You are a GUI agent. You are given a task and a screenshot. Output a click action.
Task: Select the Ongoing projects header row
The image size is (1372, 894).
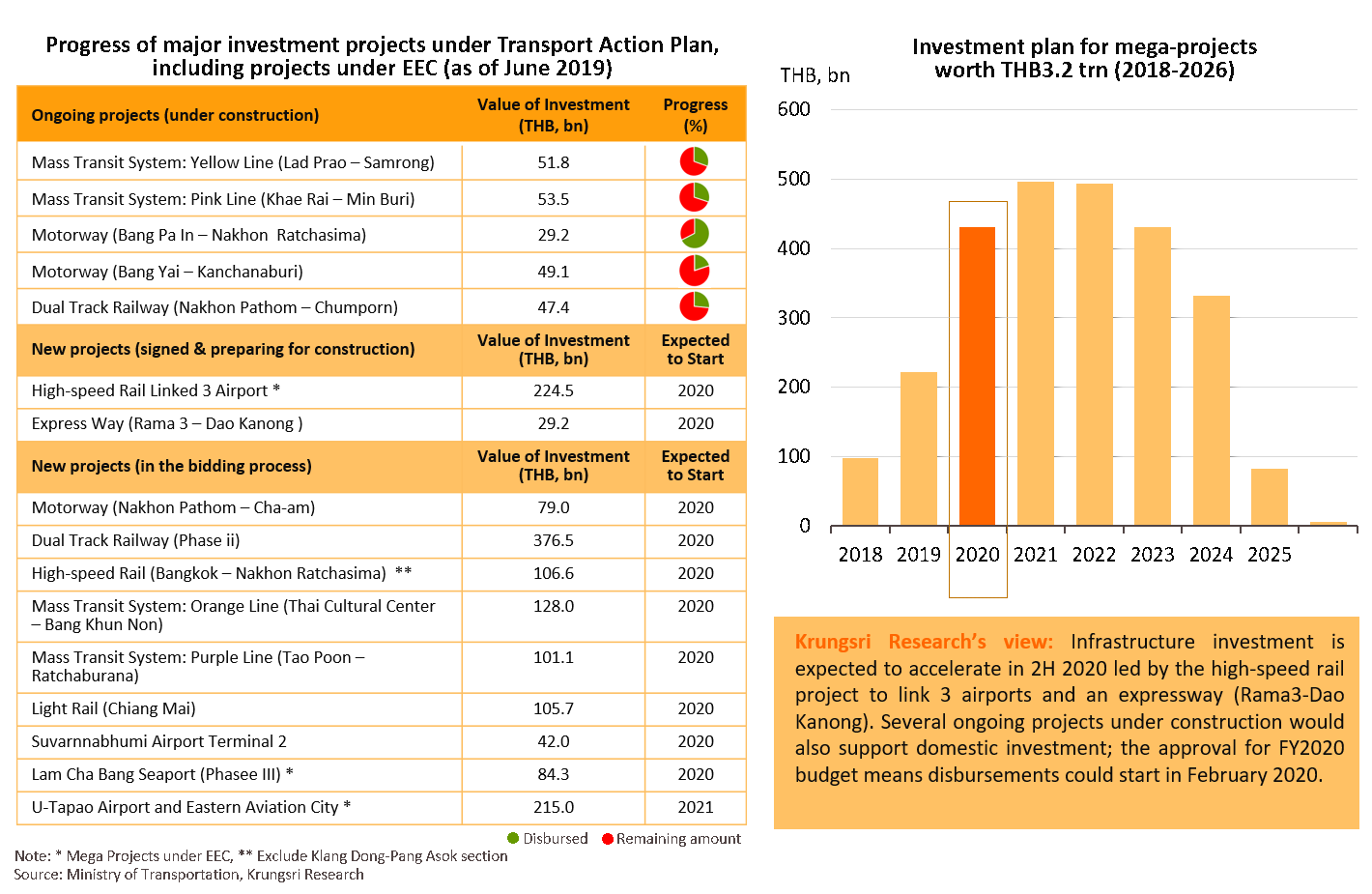click(175, 115)
